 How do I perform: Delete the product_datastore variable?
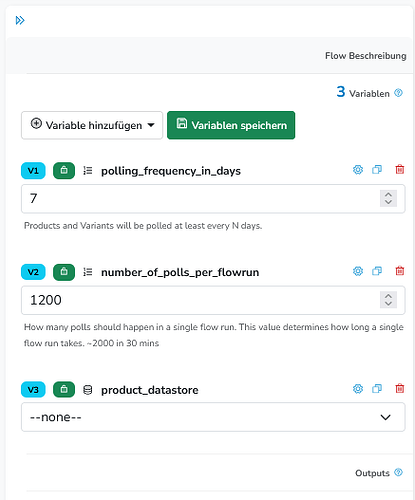click(x=400, y=389)
